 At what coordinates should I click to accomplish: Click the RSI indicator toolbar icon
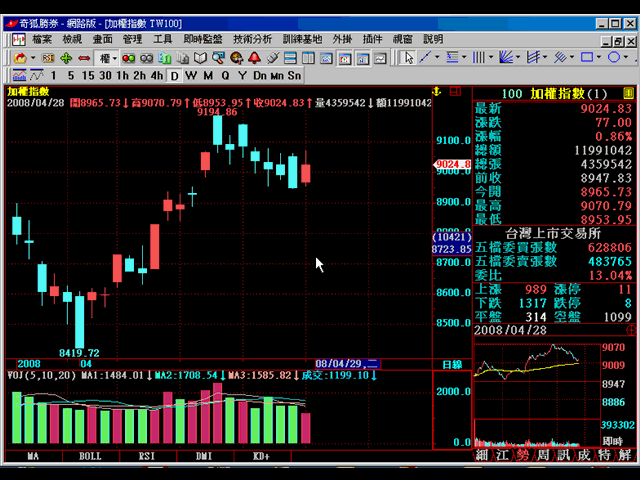click(48, 58)
